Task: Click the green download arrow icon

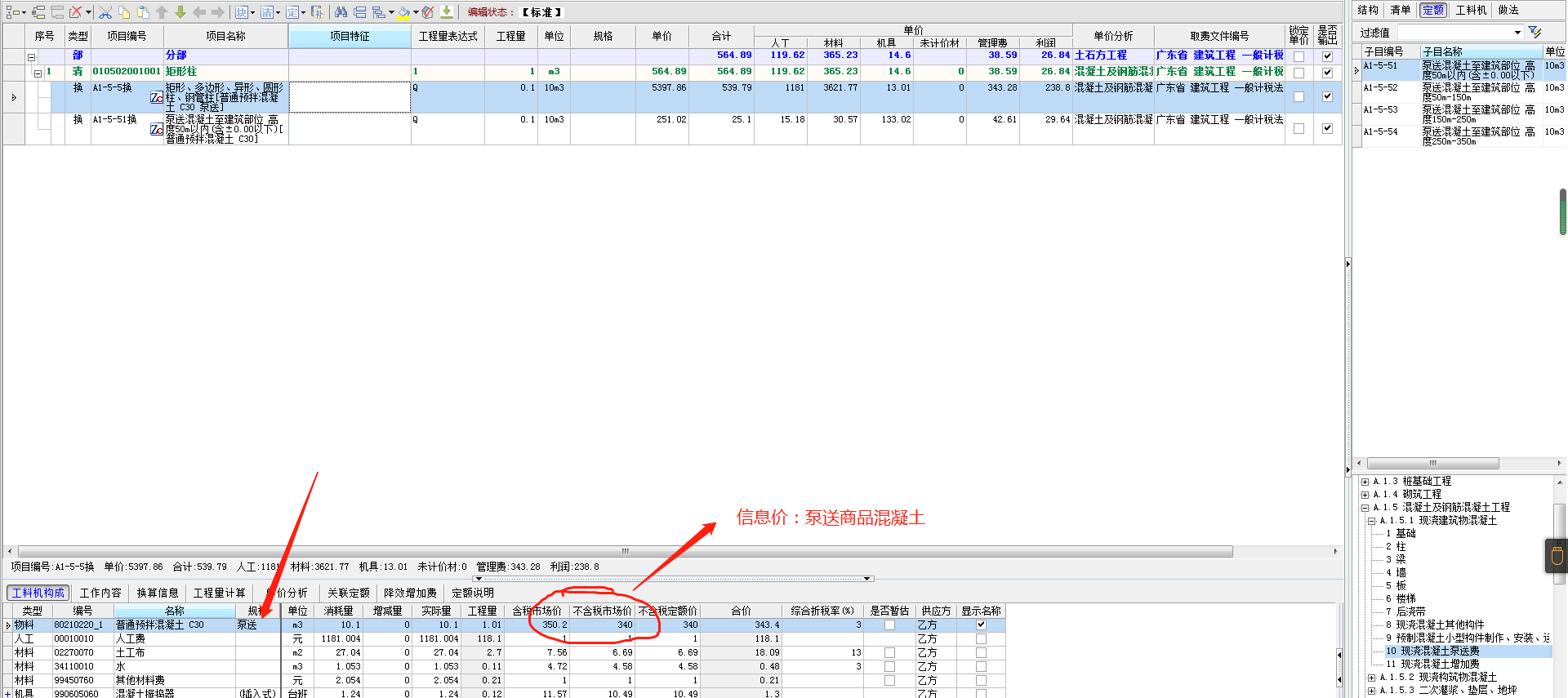Action: (447, 12)
